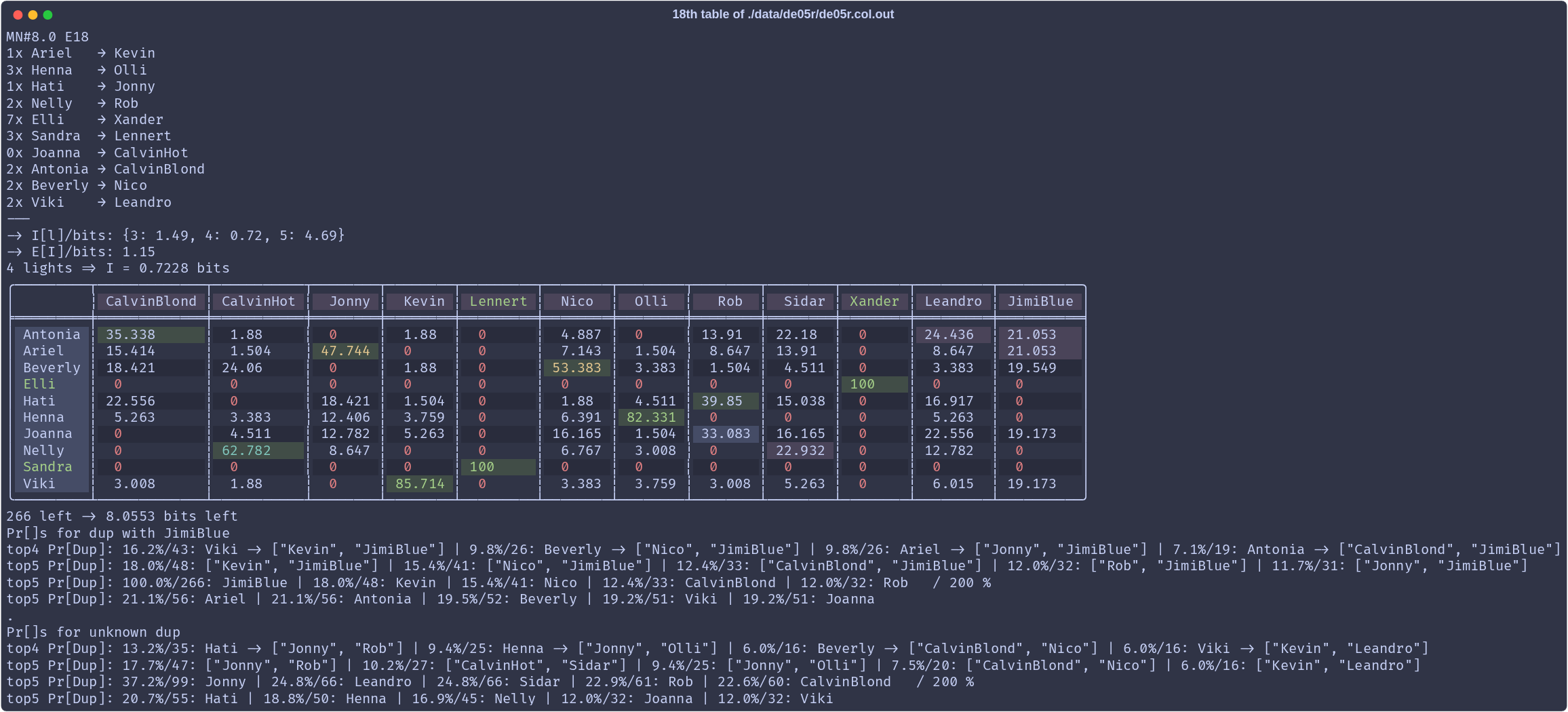The image size is (1568, 712).
Task: Select the highlighted 53.383 Nico cell
Action: [x=576, y=368]
